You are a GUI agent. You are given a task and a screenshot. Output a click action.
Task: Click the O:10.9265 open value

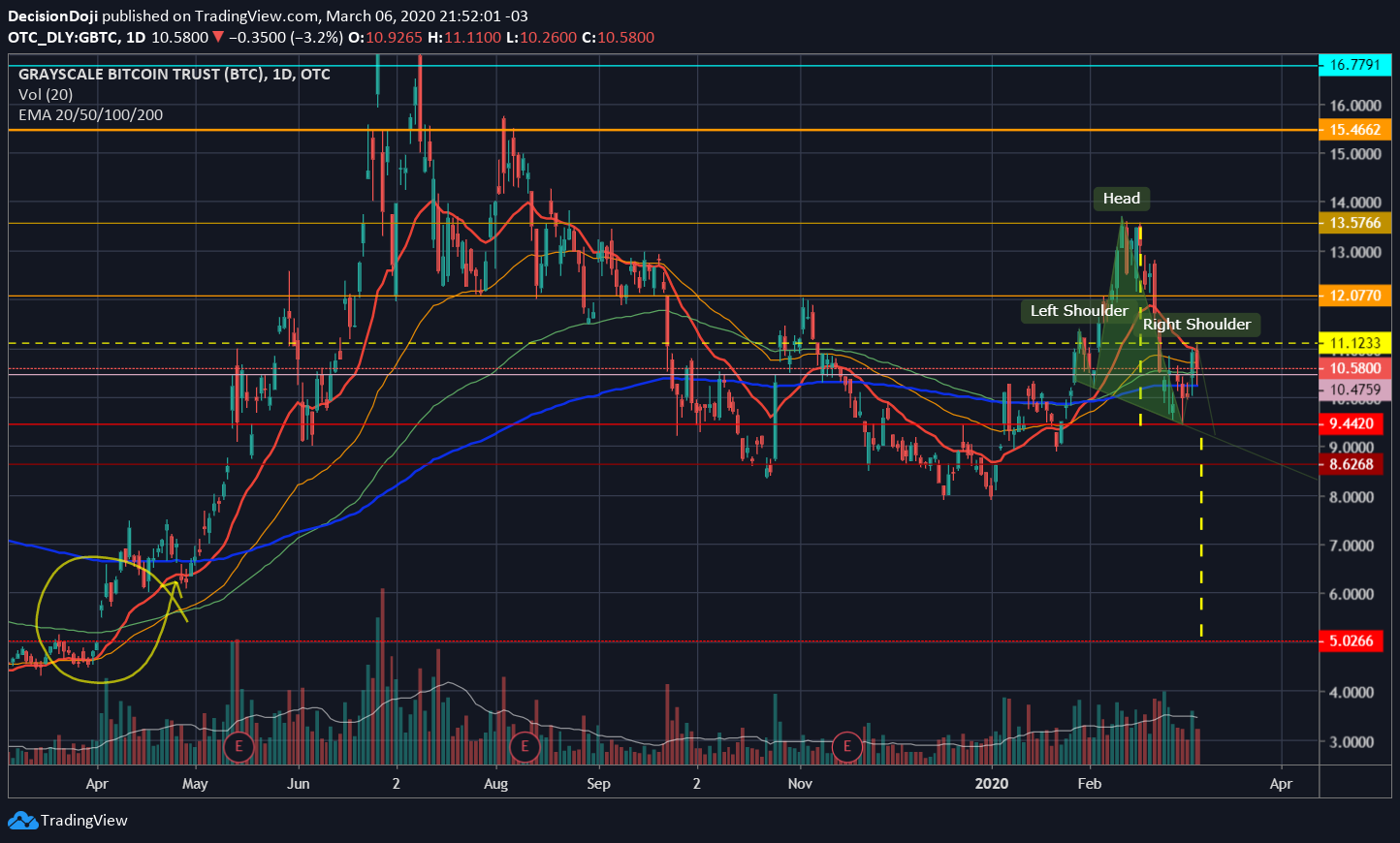coord(386,38)
